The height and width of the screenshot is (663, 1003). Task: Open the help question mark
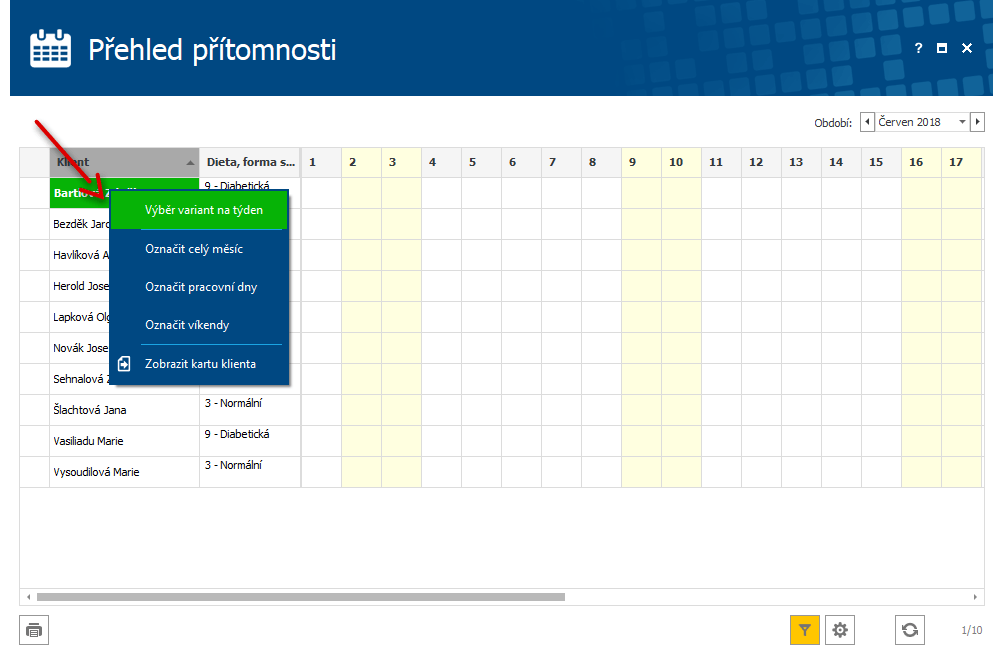919,48
